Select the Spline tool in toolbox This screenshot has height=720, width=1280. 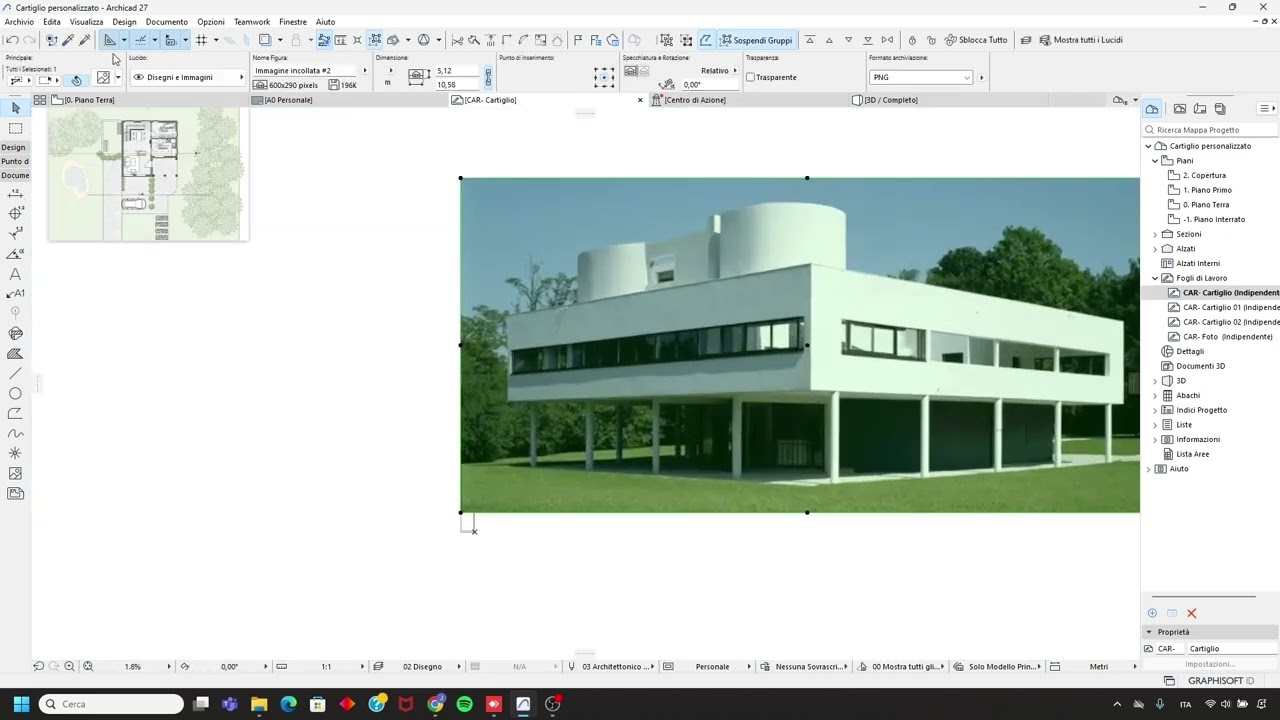click(x=15, y=433)
